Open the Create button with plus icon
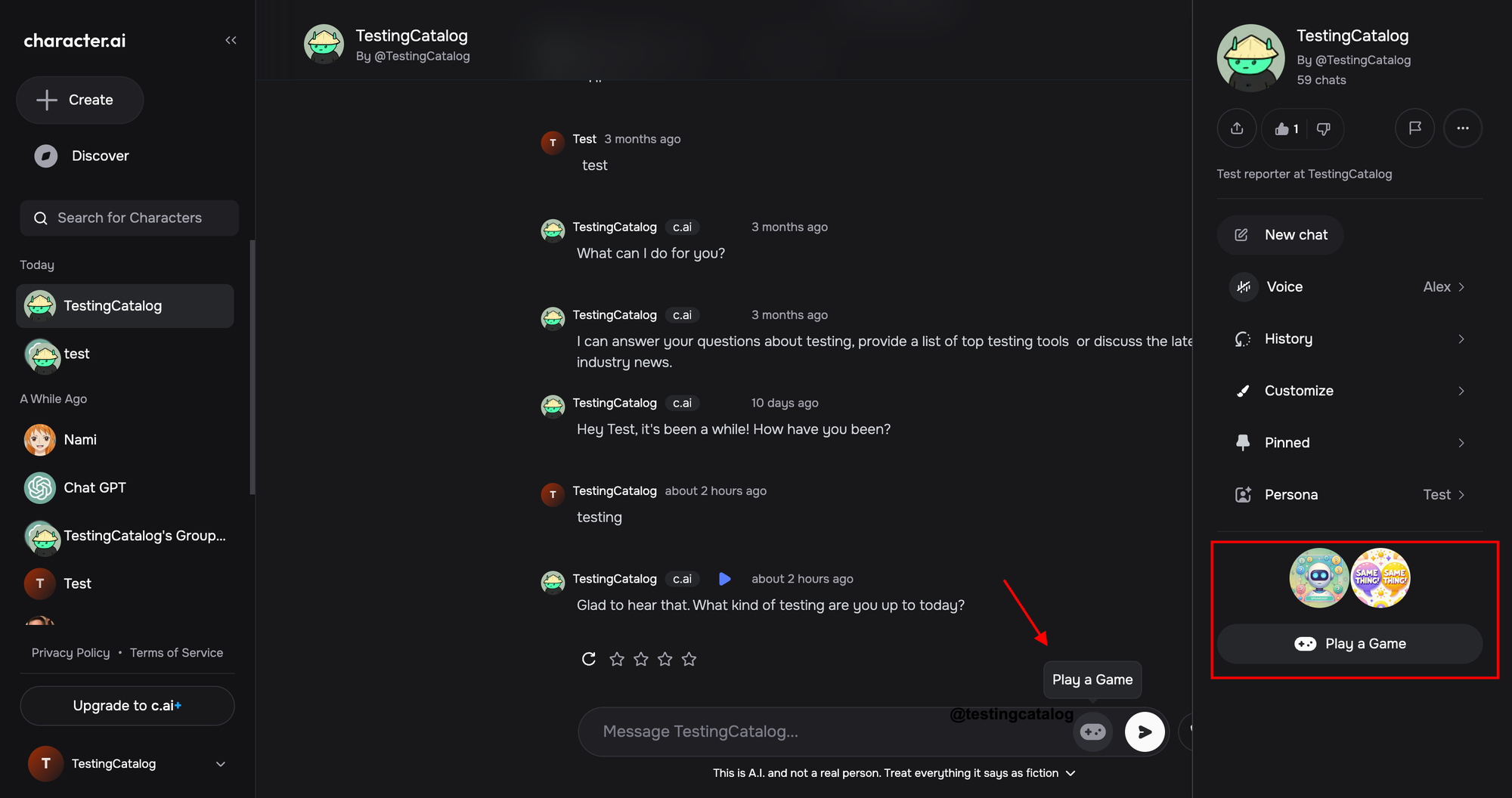This screenshot has width=1512, height=798. pos(79,100)
